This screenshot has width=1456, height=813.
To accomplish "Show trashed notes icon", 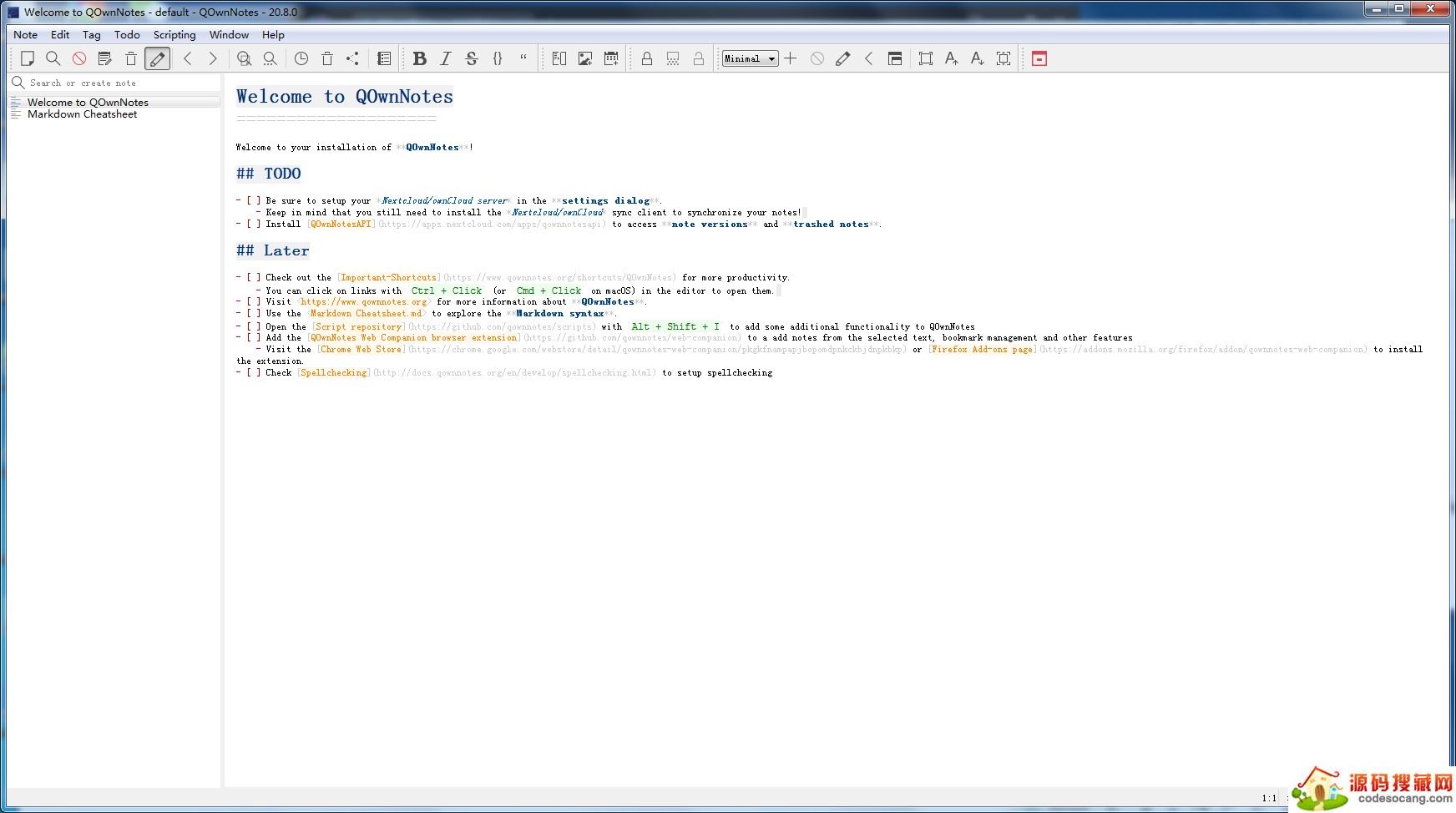I will [x=327, y=58].
